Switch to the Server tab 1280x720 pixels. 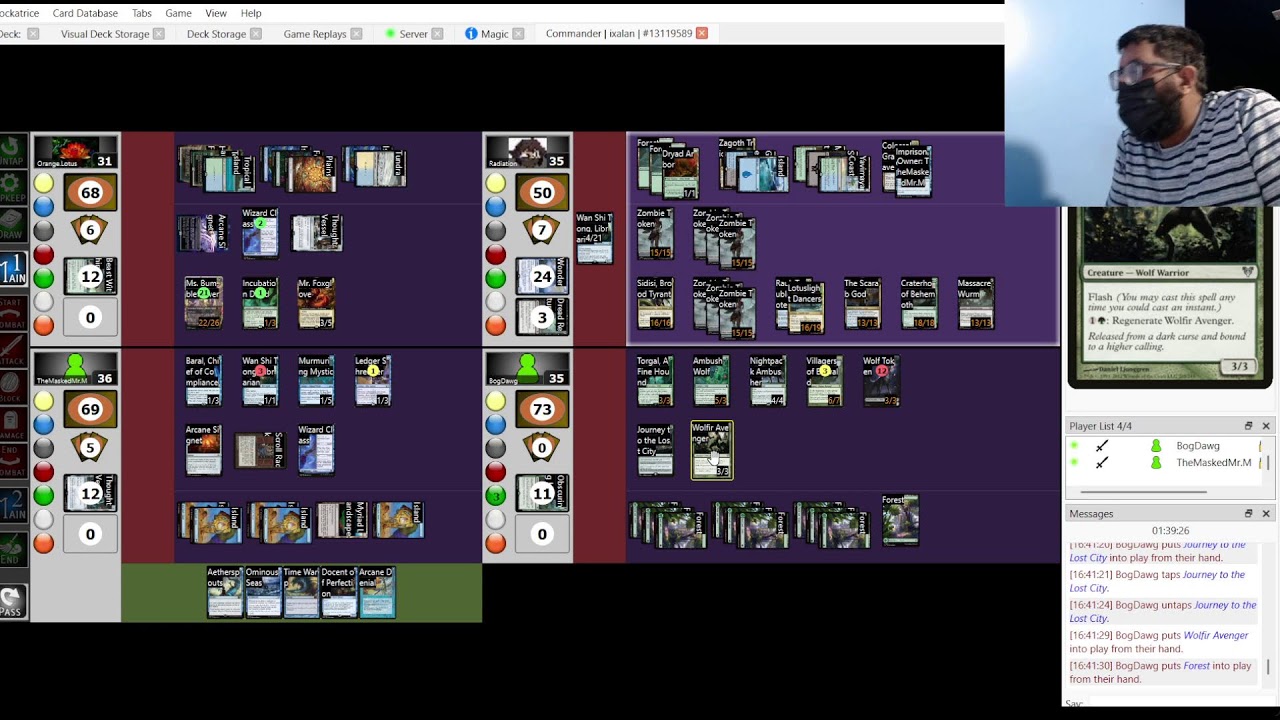pos(413,34)
